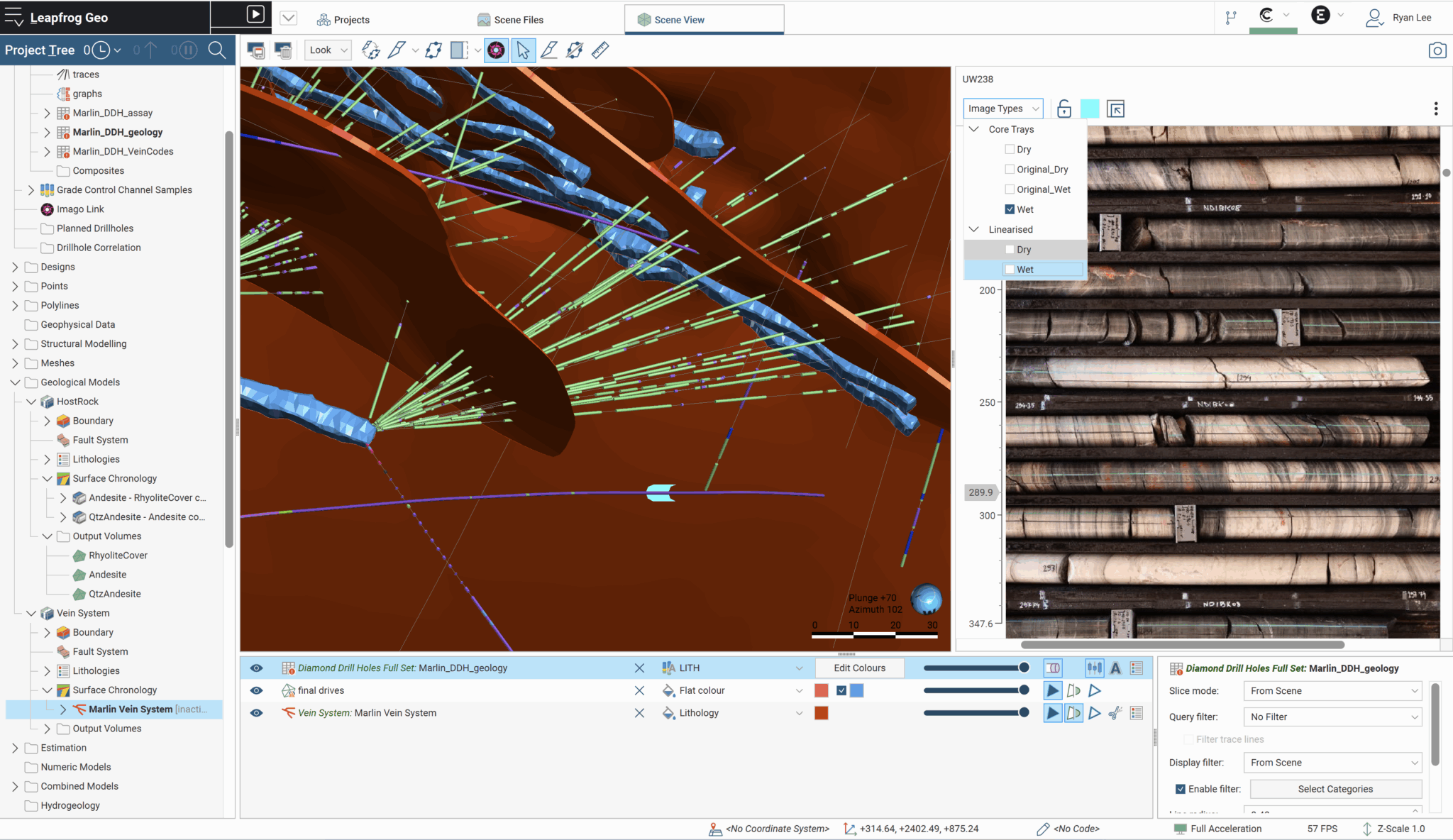Expand the Designs folder in project tree
This screenshot has width=1453, height=840.
(15, 267)
